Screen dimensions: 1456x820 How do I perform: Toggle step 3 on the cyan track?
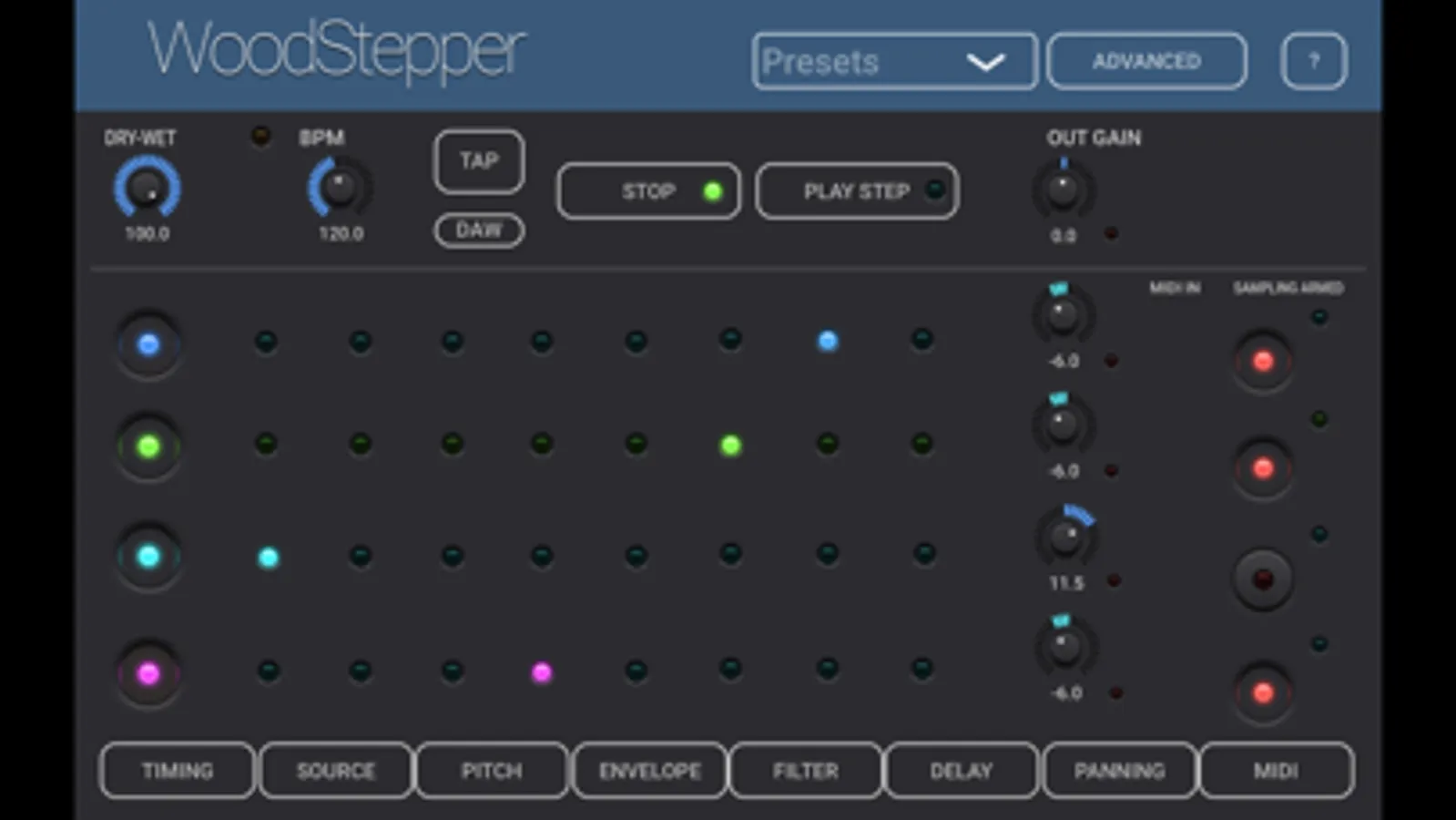[453, 556]
